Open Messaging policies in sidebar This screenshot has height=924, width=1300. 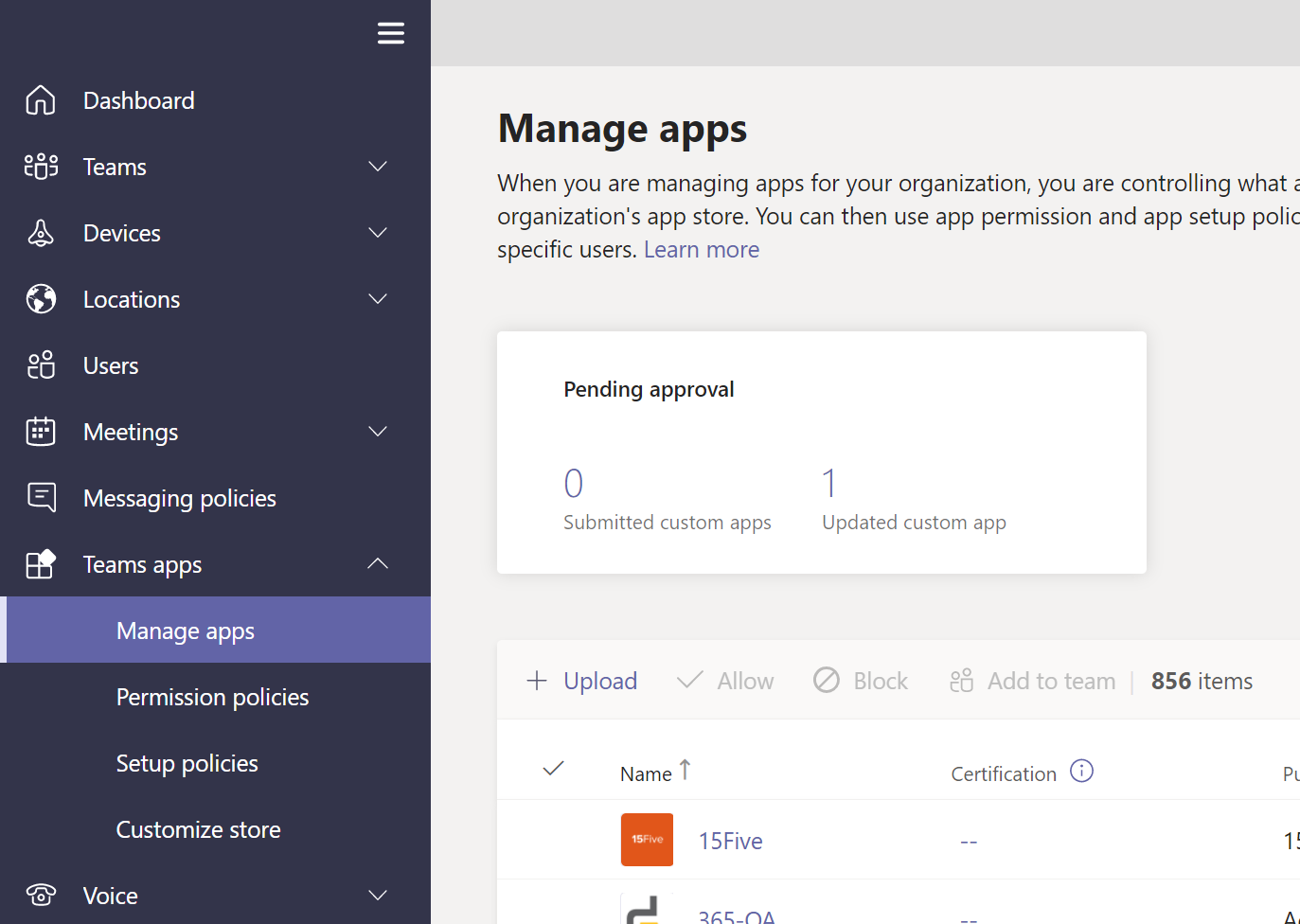pos(215,498)
